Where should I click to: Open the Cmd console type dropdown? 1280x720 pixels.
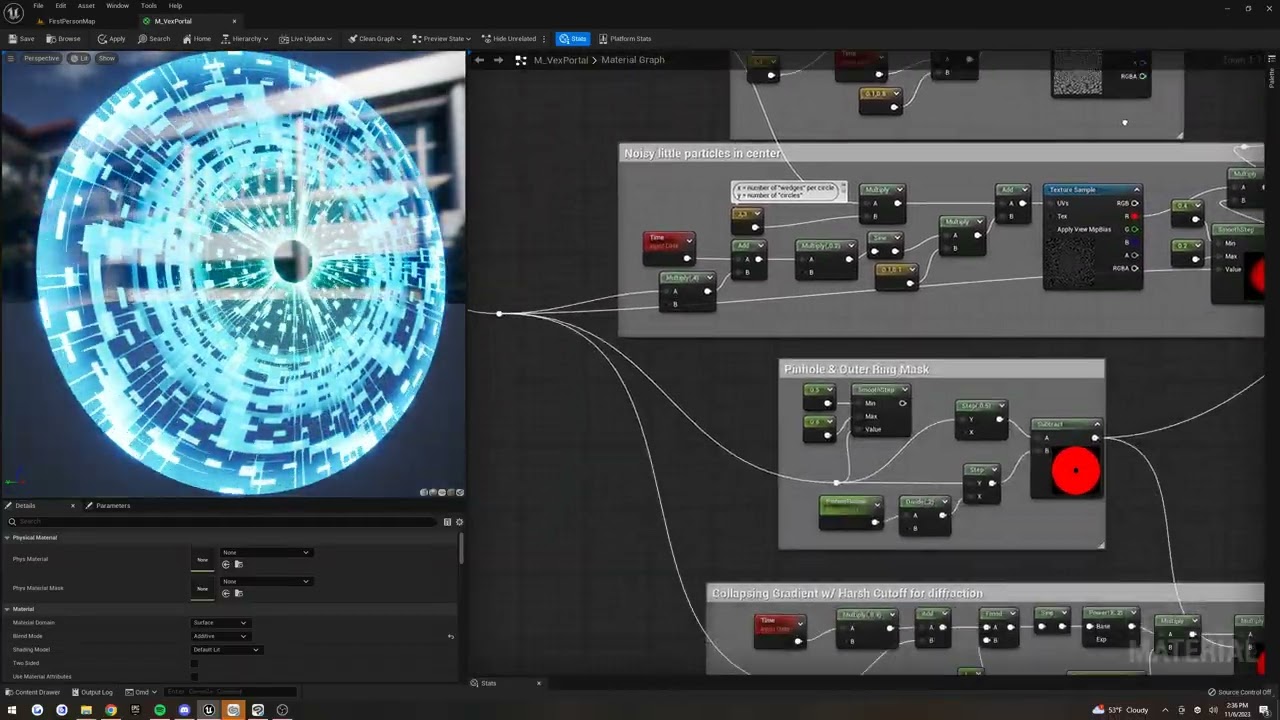pyautogui.click(x=142, y=692)
